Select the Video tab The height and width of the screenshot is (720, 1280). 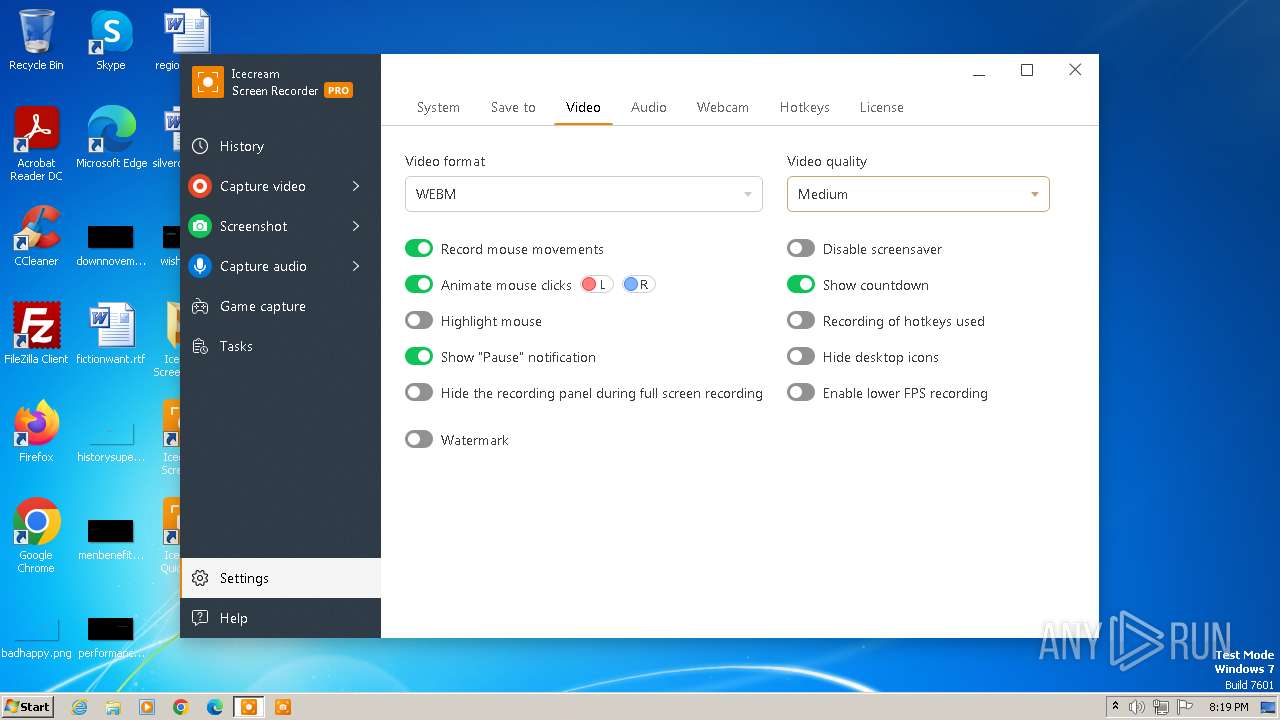[x=583, y=107]
